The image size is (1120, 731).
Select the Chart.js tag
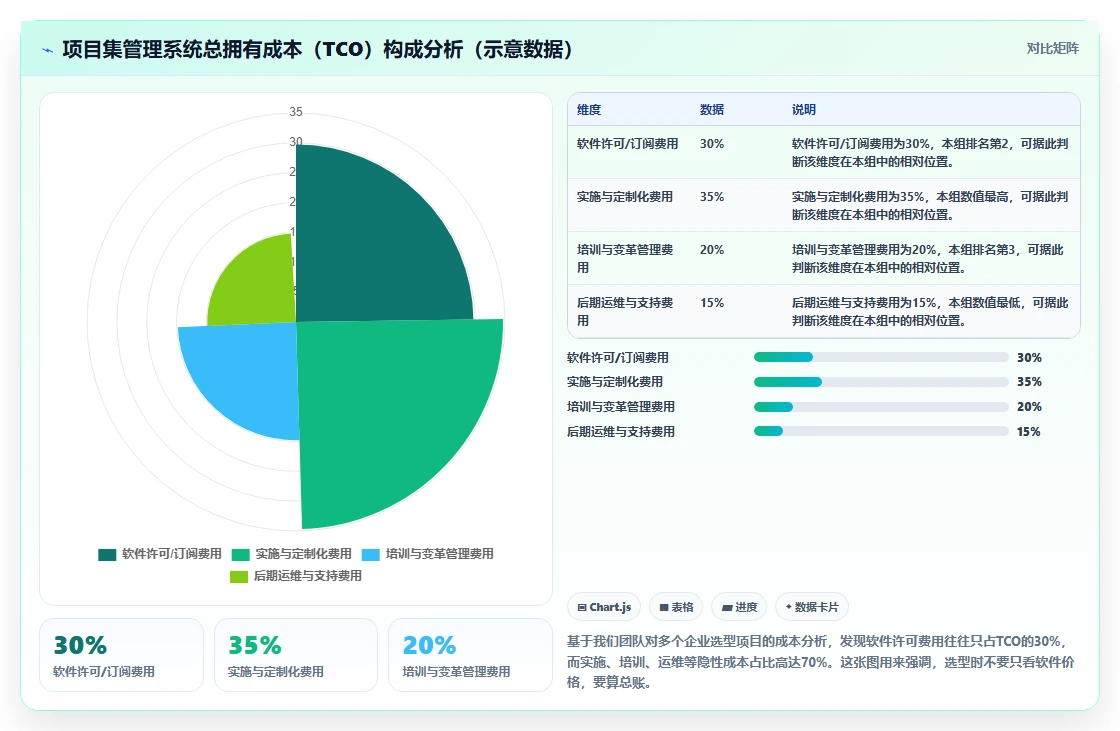pos(604,607)
